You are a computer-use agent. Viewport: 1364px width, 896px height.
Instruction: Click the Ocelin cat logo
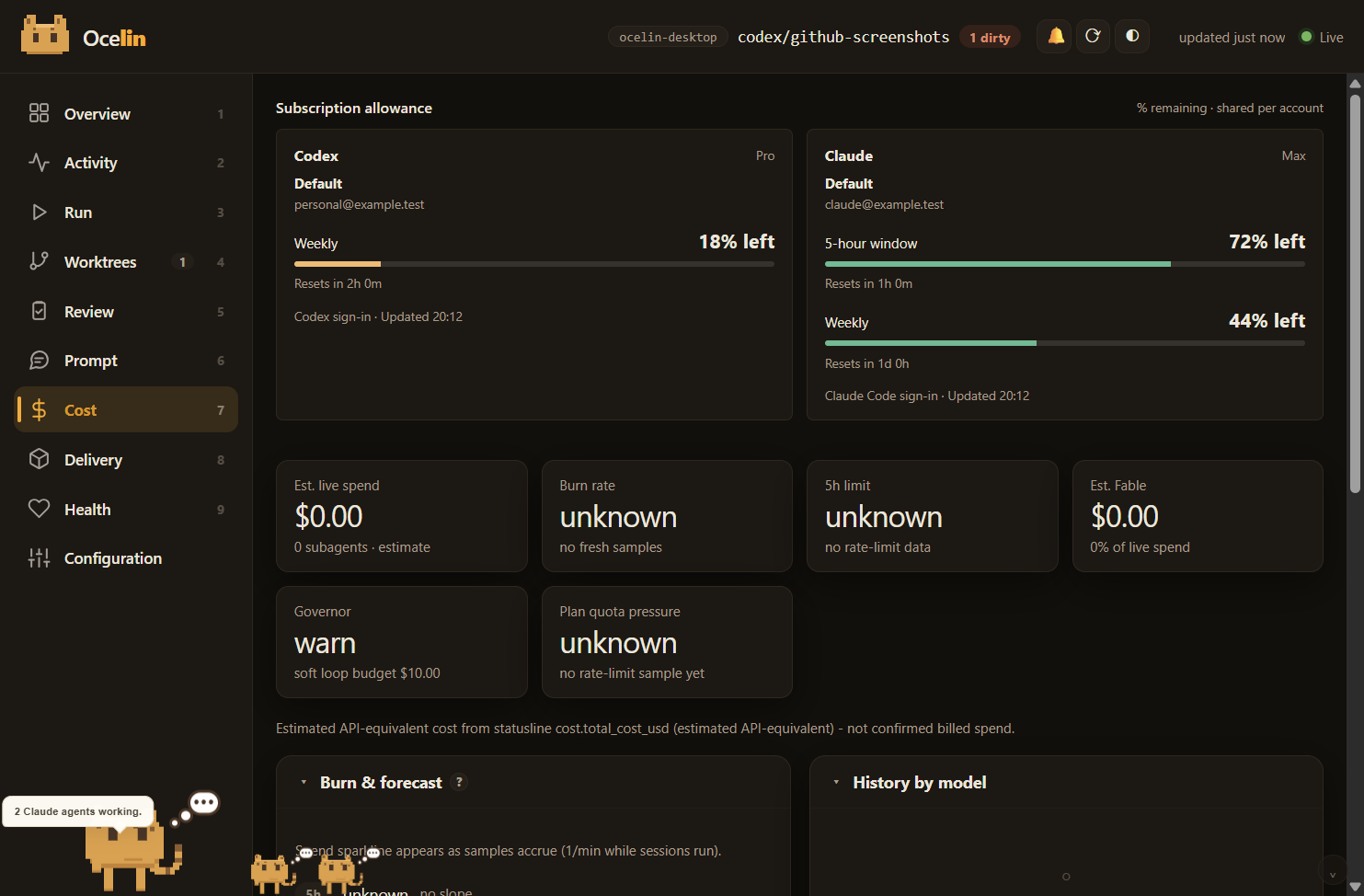[x=44, y=36]
